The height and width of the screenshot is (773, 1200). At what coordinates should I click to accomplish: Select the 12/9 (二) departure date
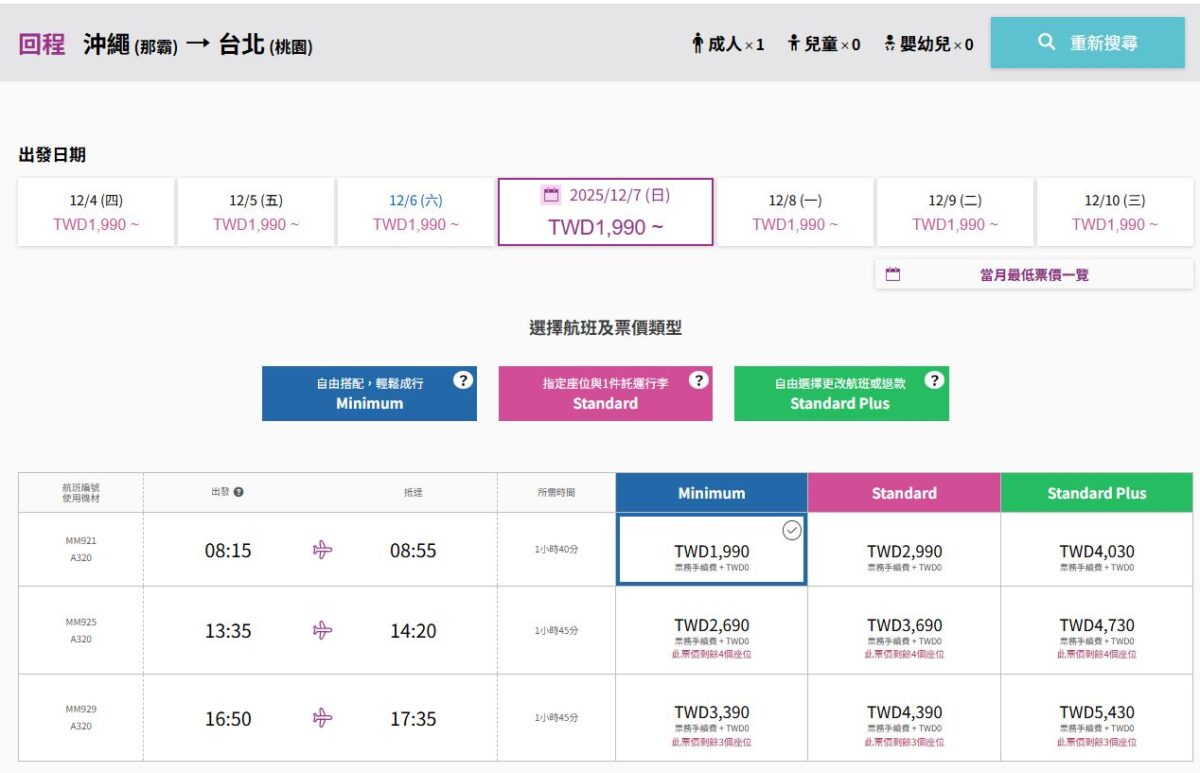[x=955, y=212]
